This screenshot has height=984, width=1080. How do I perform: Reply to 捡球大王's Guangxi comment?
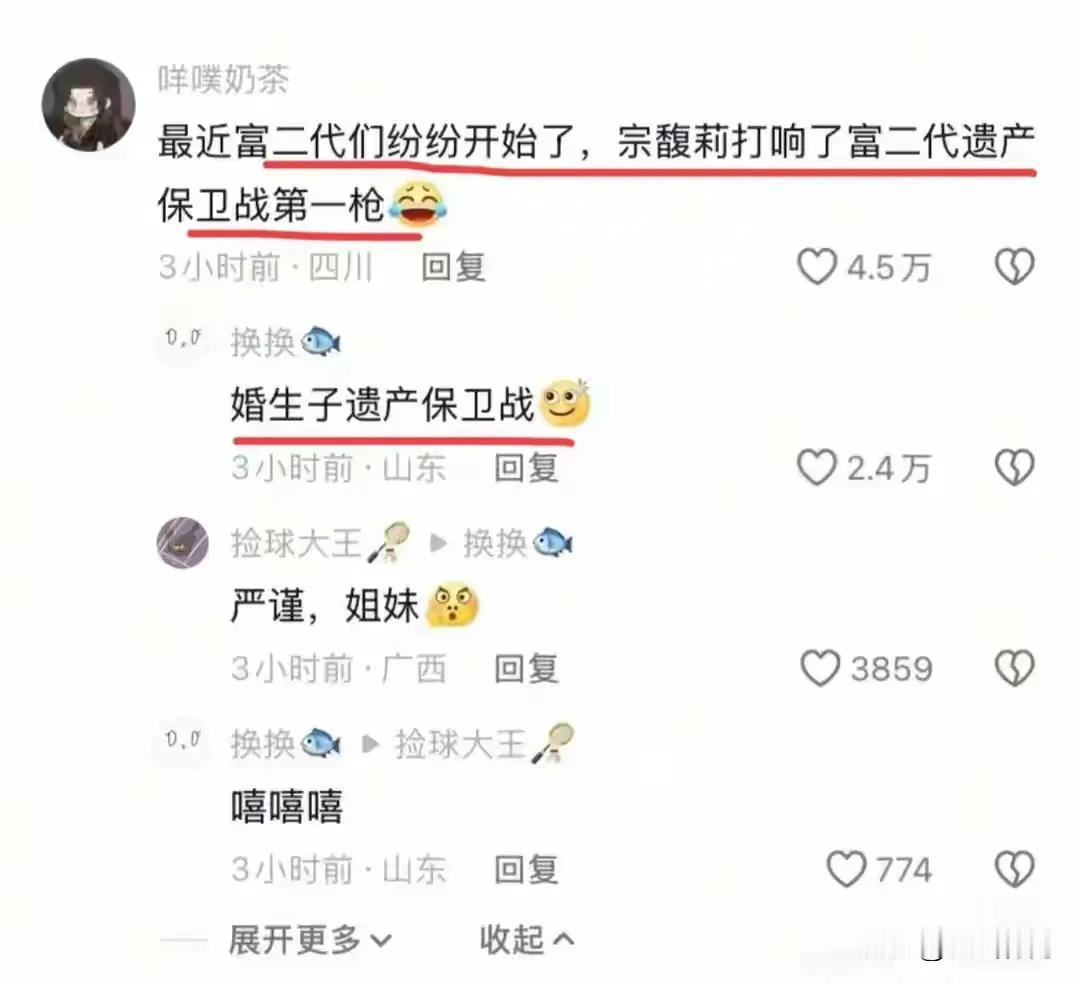[527, 669]
